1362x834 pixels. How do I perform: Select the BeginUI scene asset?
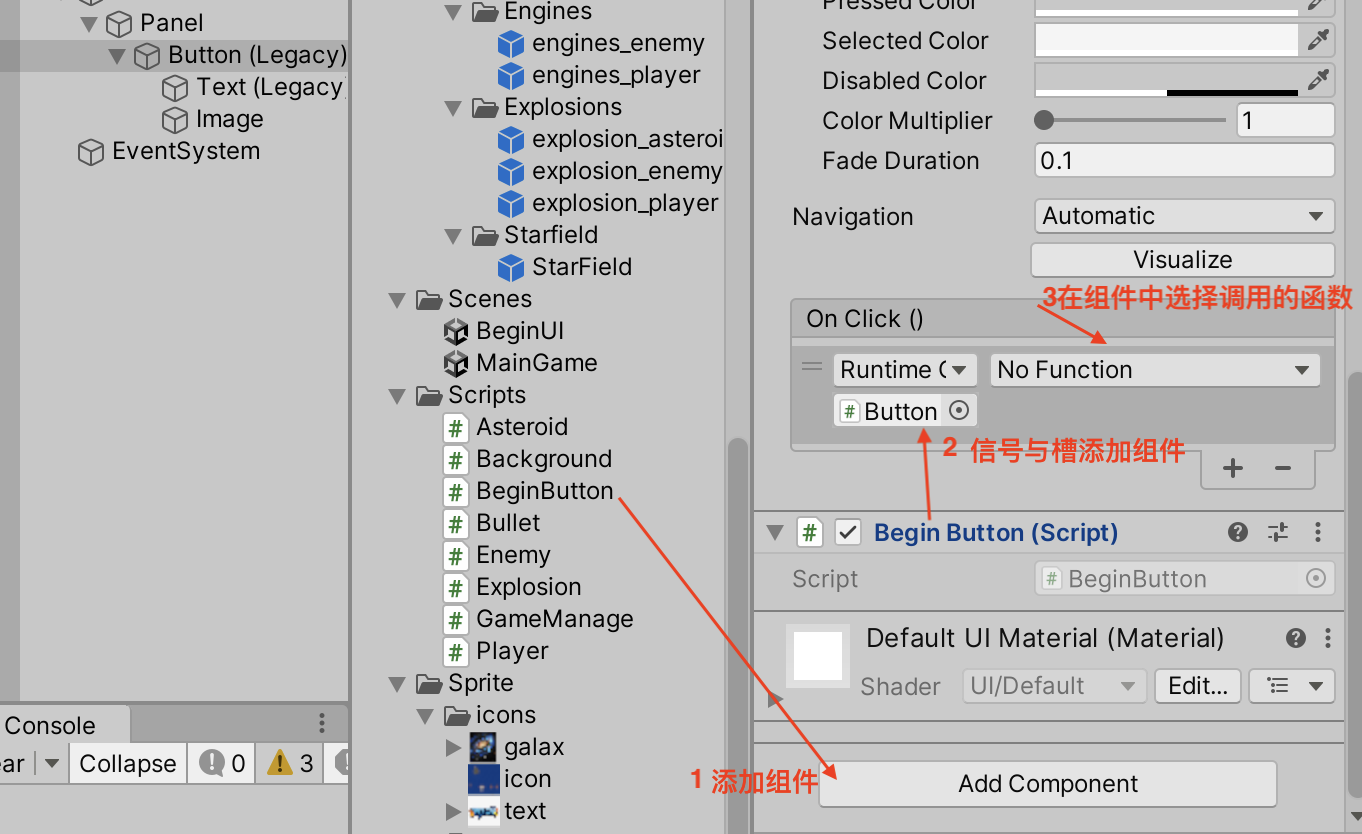520,331
